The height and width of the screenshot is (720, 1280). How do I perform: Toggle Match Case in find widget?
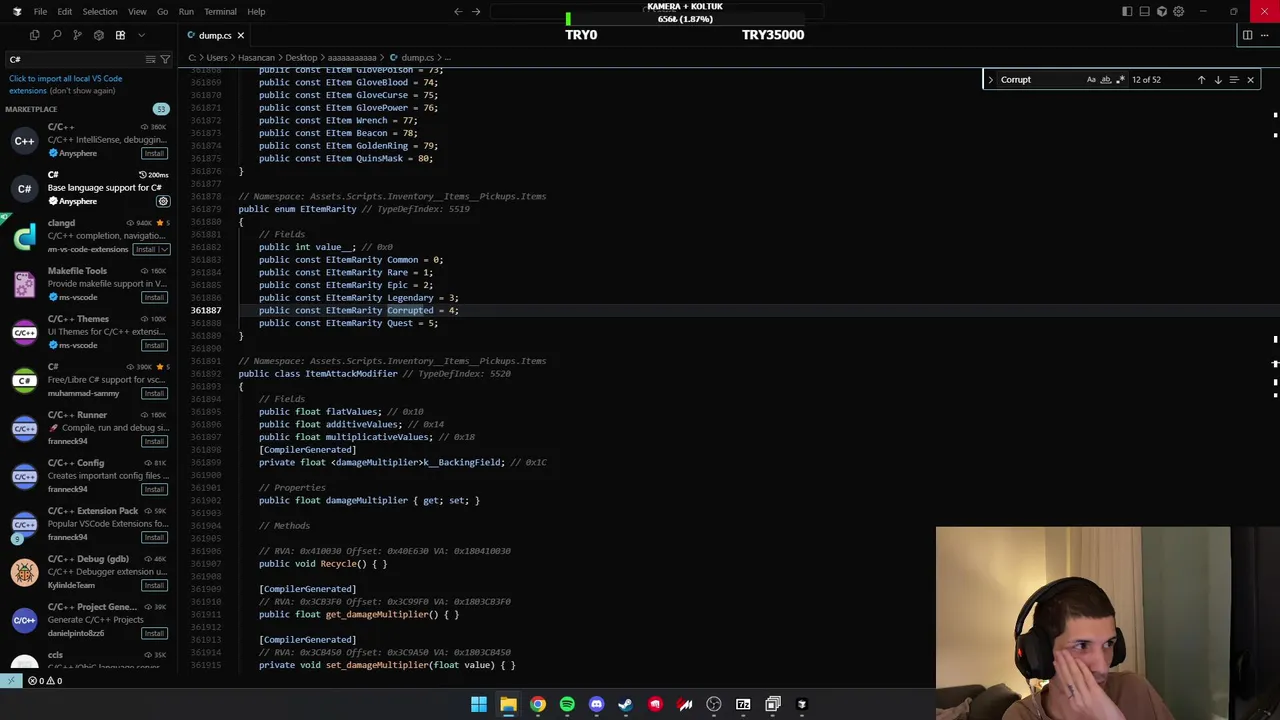[1091, 79]
